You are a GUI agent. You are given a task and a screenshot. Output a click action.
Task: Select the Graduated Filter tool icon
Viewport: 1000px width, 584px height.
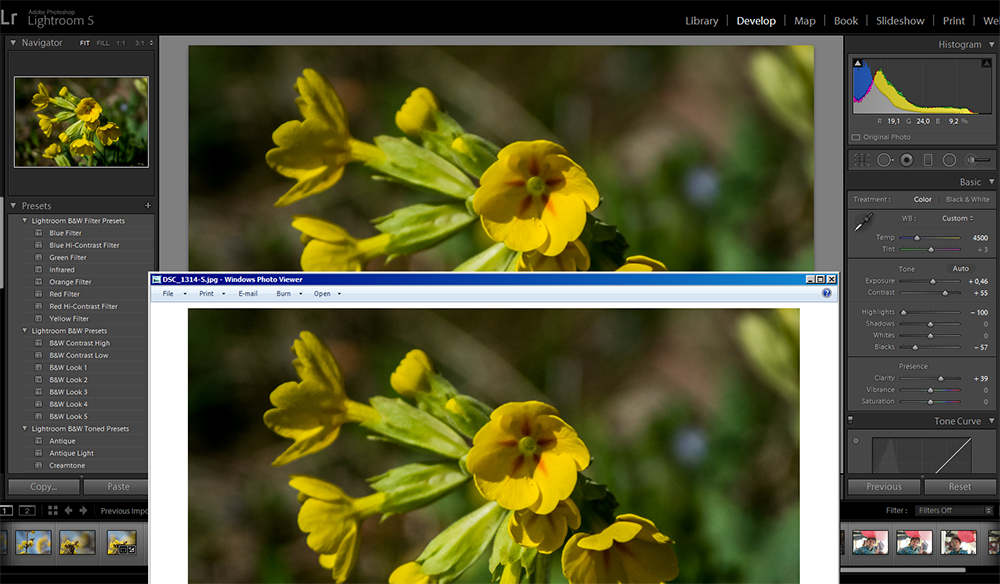coord(928,160)
